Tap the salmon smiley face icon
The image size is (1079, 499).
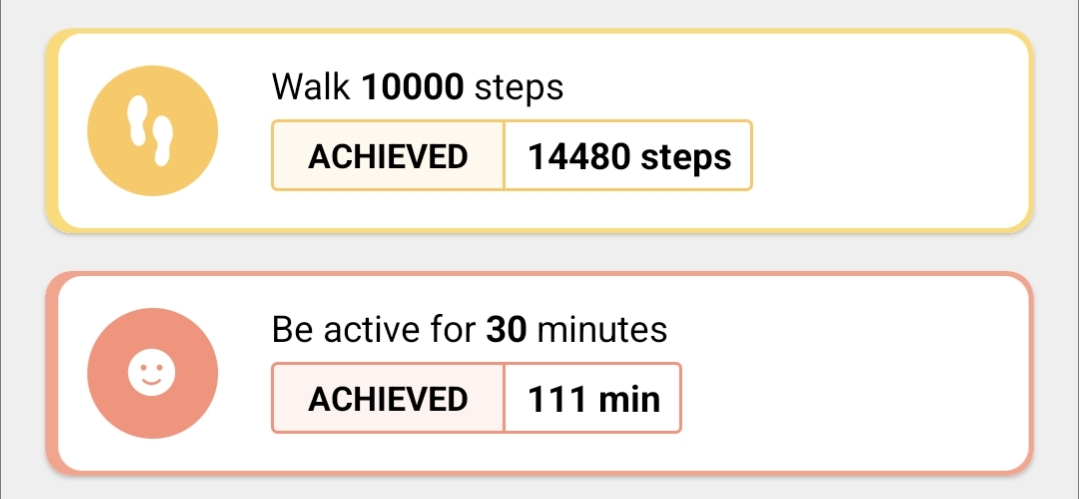pos(152,373)
